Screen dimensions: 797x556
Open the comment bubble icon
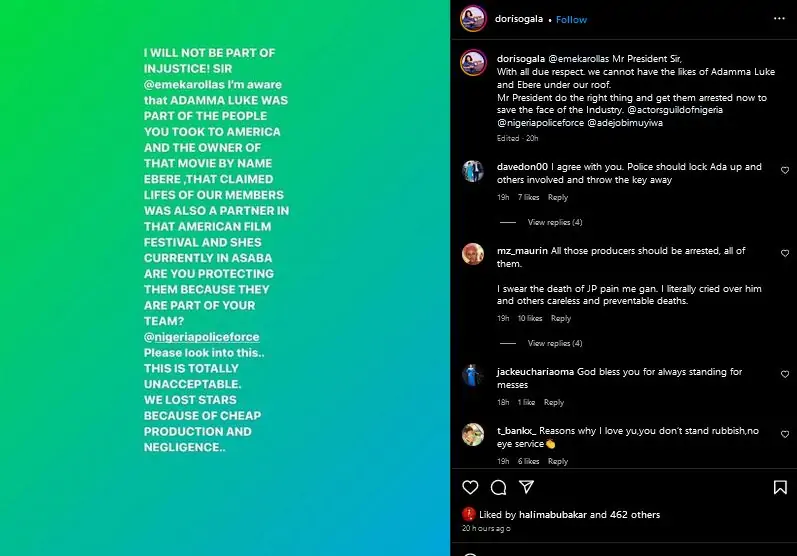coord(498,487)
